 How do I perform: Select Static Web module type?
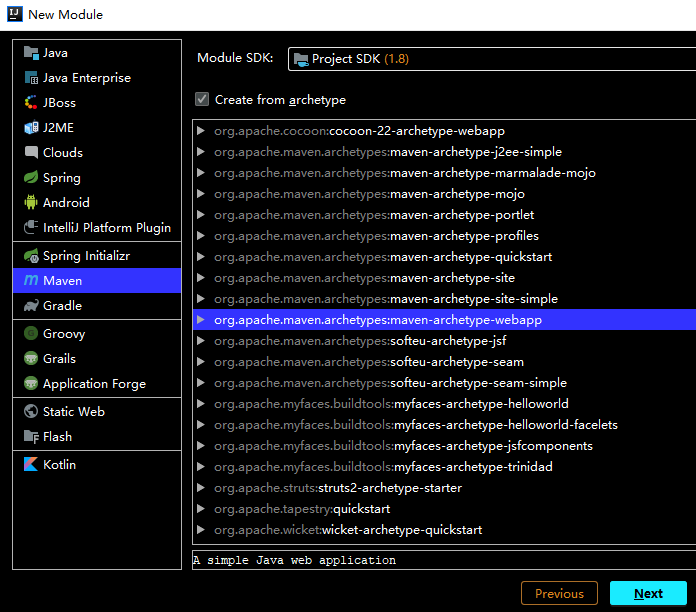pyautogui.click(x=97, y=411)
